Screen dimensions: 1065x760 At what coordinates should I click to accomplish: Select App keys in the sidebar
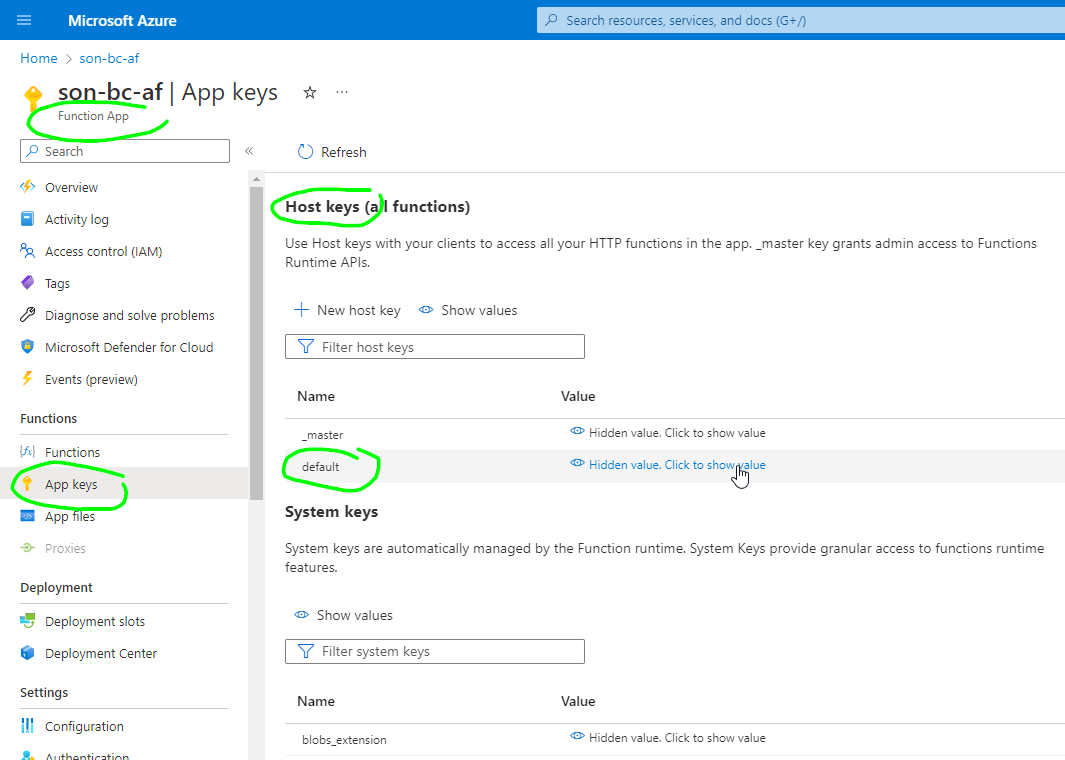71,484
